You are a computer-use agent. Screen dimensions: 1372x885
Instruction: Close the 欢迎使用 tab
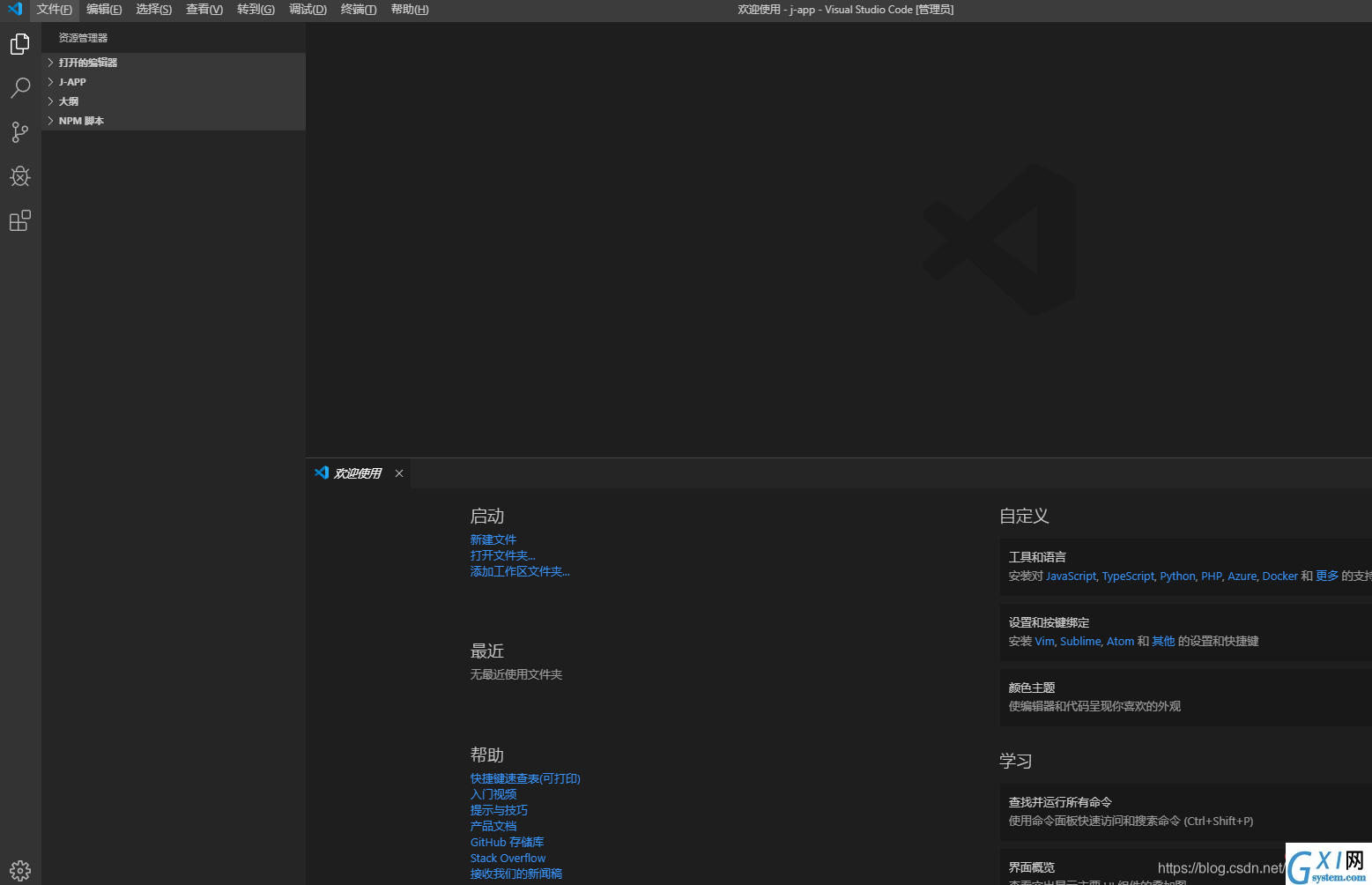click(399, 473)
